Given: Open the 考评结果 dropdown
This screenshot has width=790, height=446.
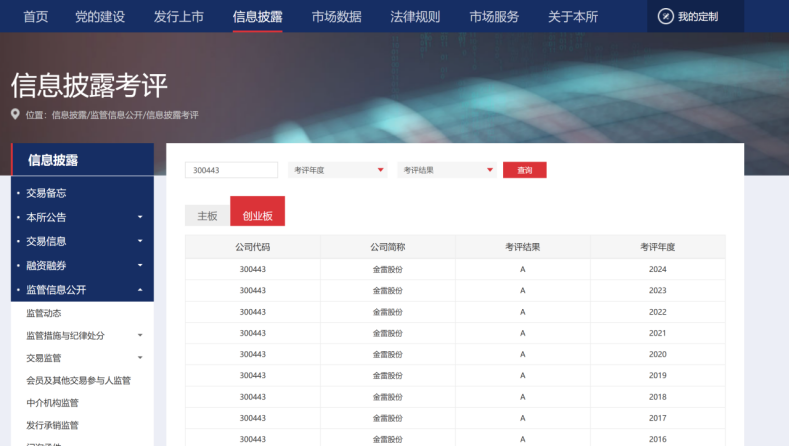Looking at the screenshot, I should 447,170.
